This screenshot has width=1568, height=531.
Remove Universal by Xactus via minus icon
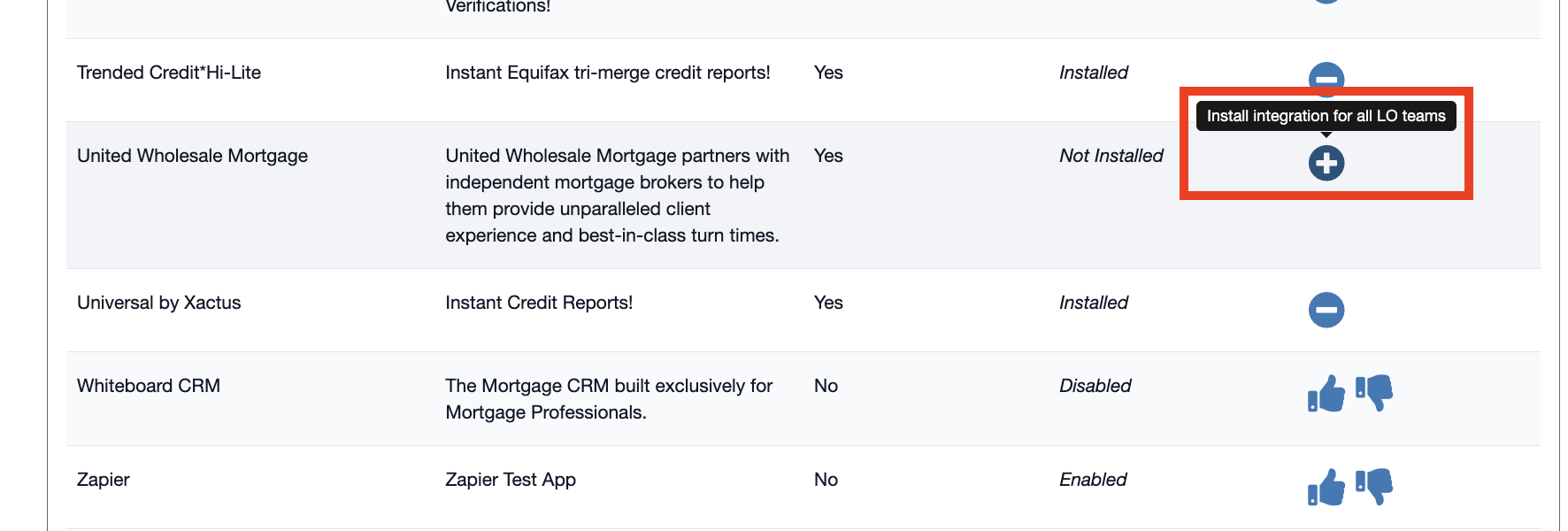tap(1326, 310)
